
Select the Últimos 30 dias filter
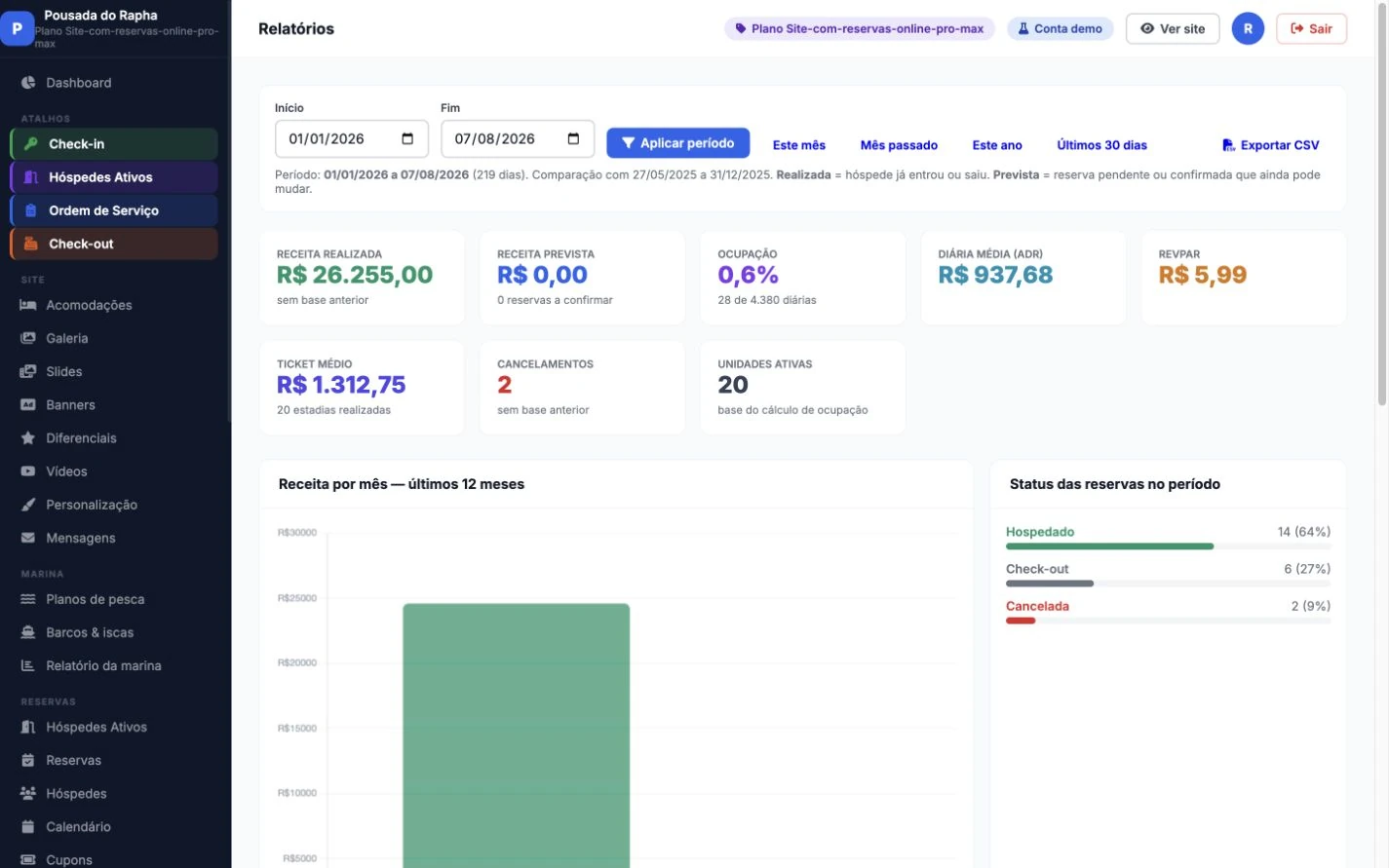[1101, 145]
